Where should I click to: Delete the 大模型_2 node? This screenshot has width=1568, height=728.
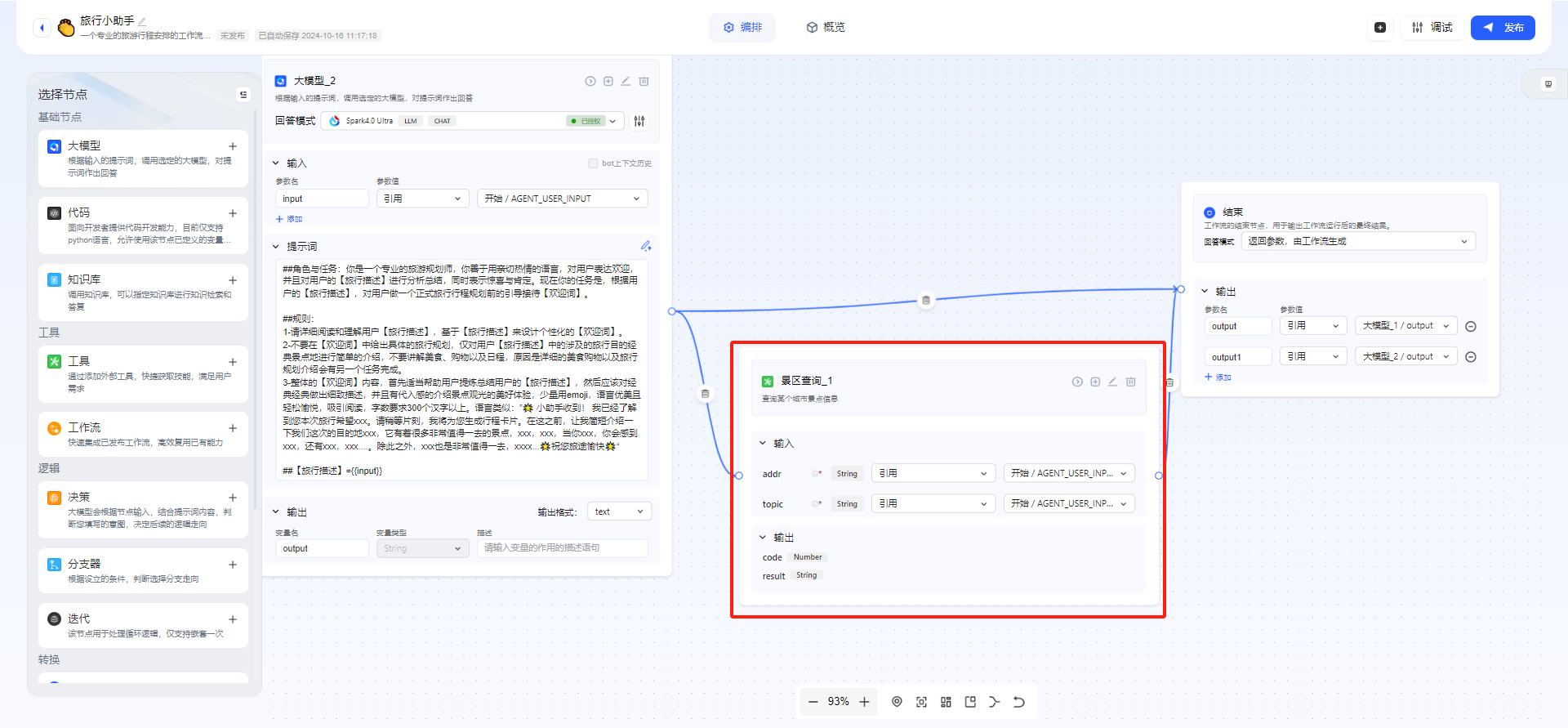tap(644, 81)
